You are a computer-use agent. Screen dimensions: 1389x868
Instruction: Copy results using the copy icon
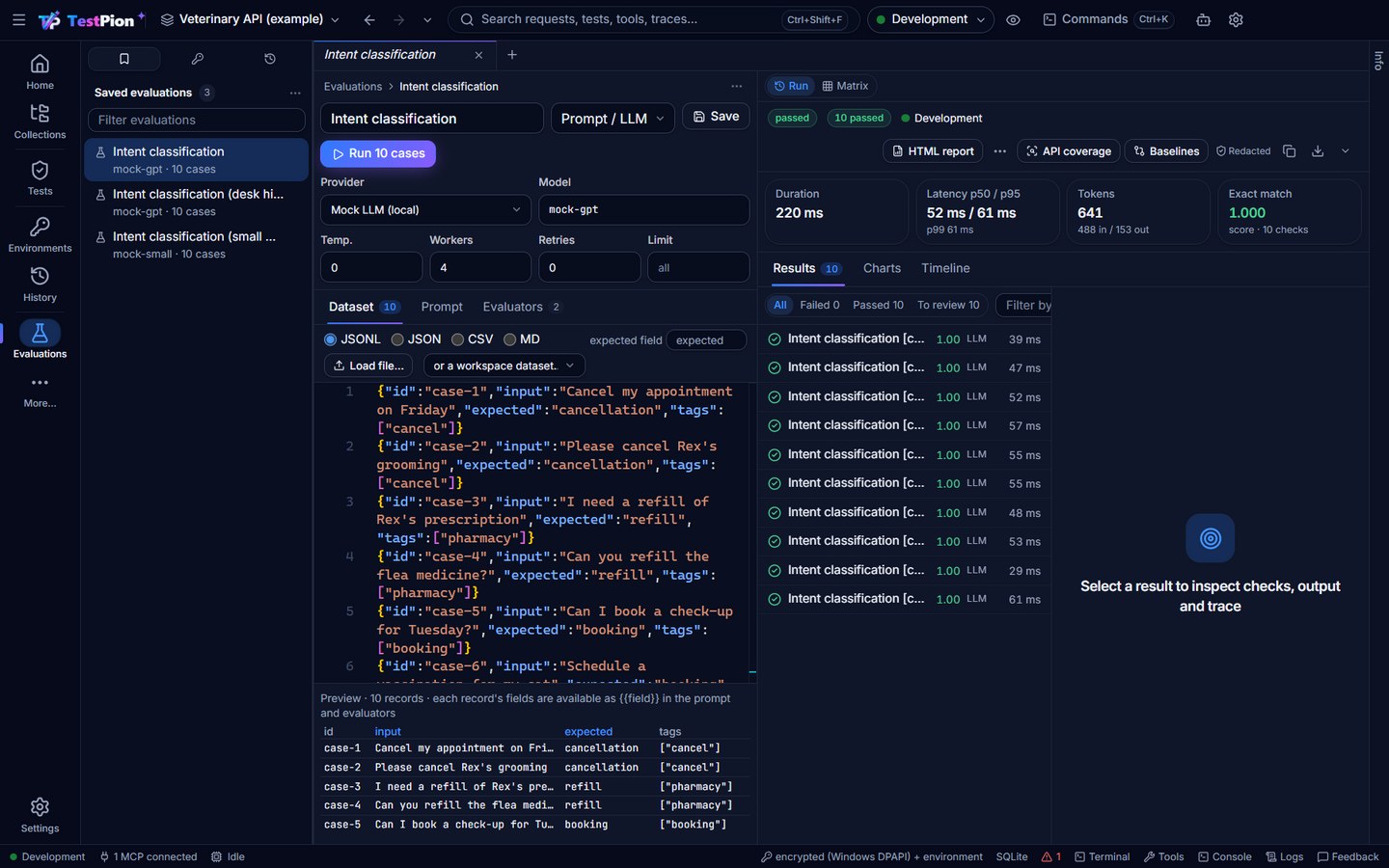click(1290, 151)
